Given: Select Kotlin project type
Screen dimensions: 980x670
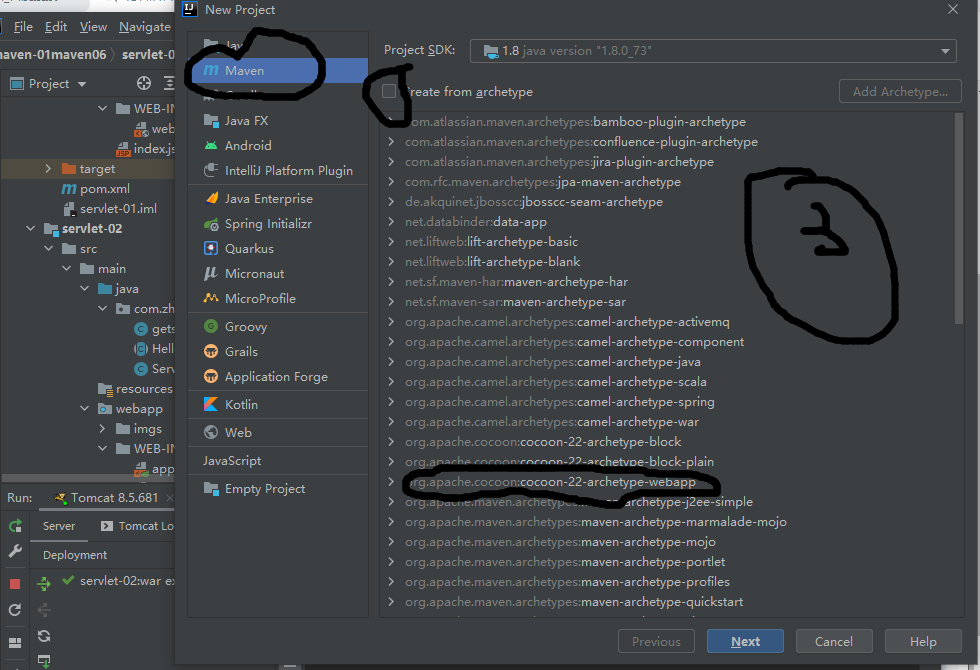Looking at the screenshot, I should click(x=278, y=405).
